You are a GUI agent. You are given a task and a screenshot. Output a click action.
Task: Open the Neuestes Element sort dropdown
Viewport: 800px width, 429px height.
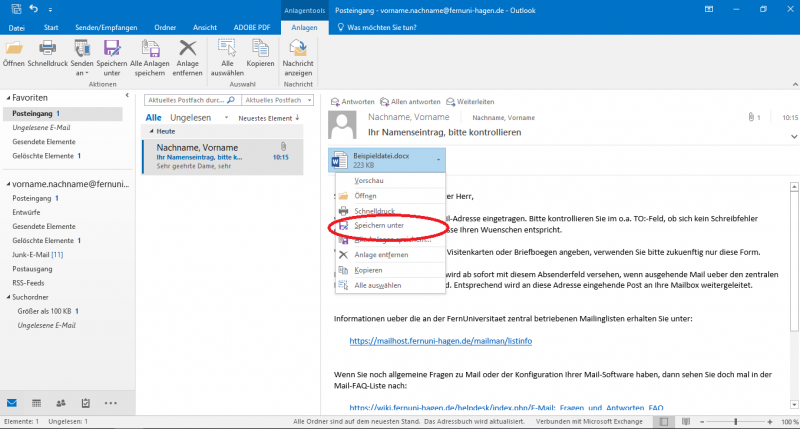(x=269, y=118)
